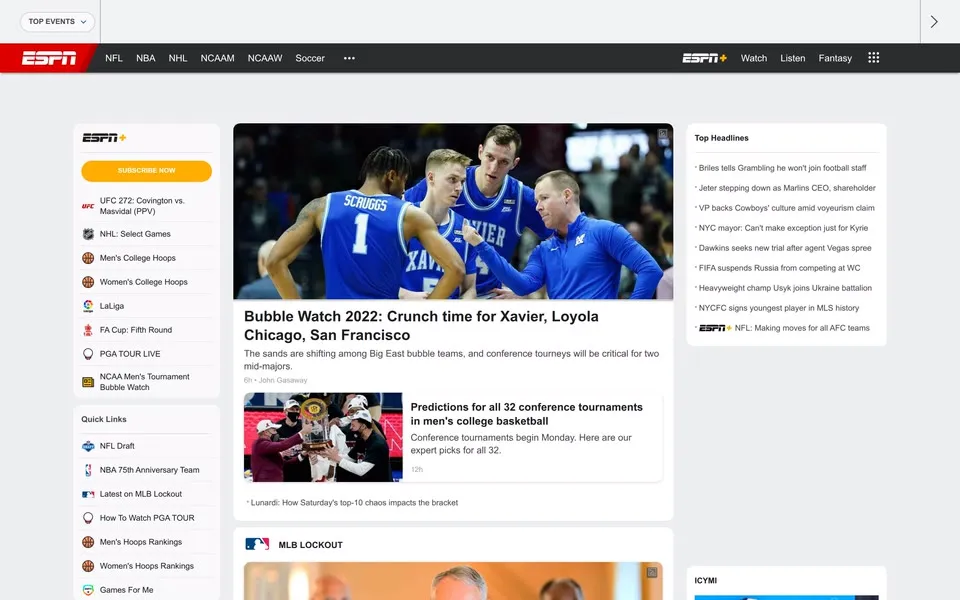Click the Games For Me icon
Viewport: 960px width, 600px height.
[x=88, y=590]
